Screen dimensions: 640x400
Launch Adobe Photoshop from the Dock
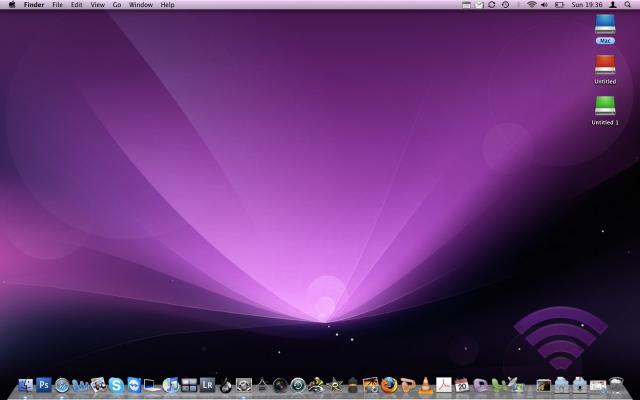click(44, 385)
